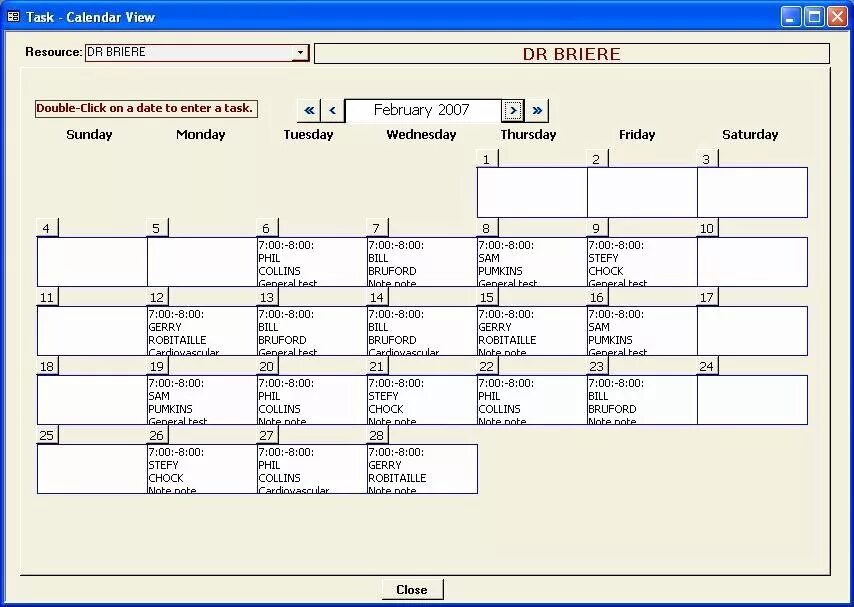Select the day 11 date button
The height and width of the screenshot is (607, 854).
(47, 298)
